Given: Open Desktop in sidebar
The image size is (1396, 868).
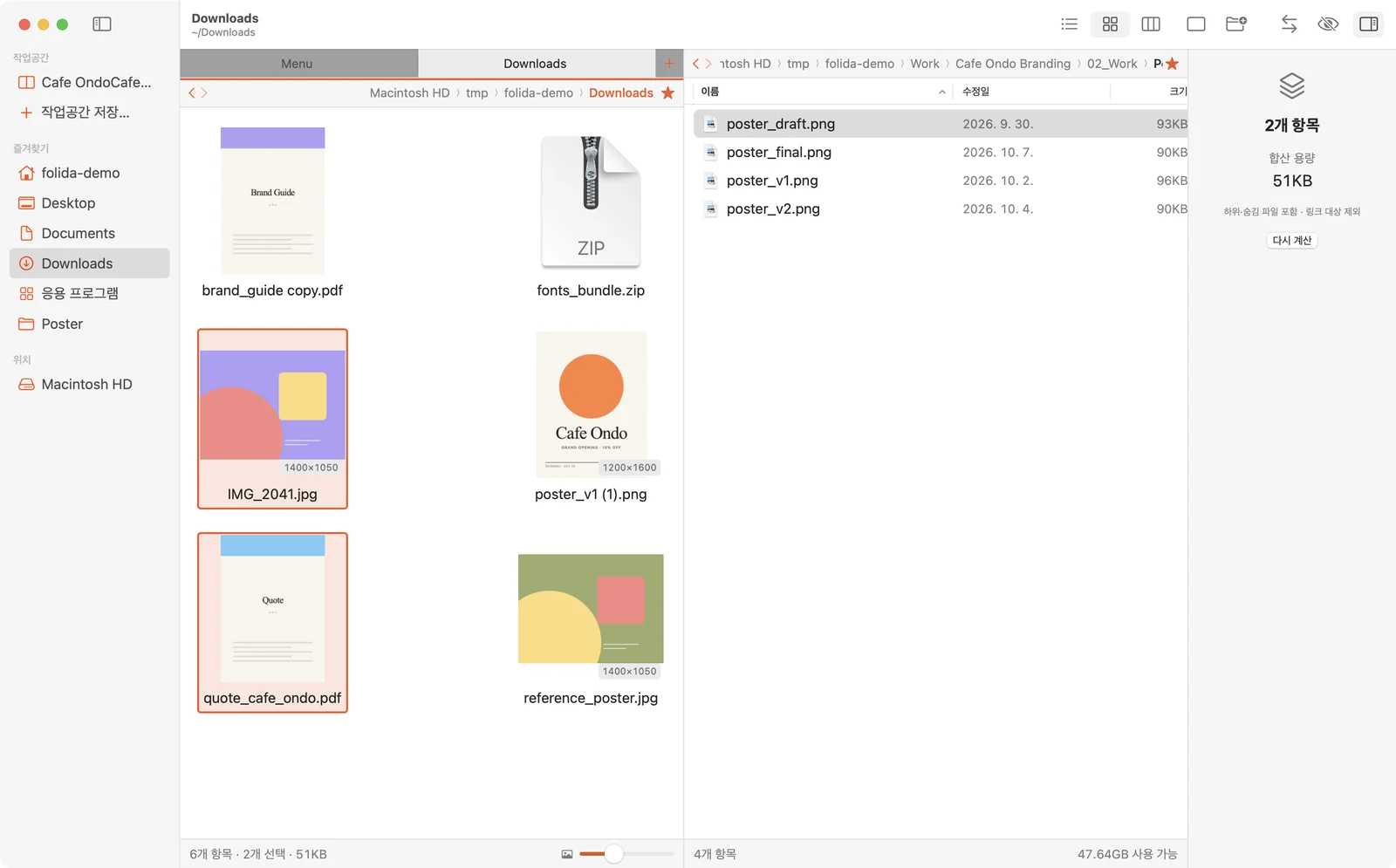Looking at the screenshot, I should click(x=89, y=203).
